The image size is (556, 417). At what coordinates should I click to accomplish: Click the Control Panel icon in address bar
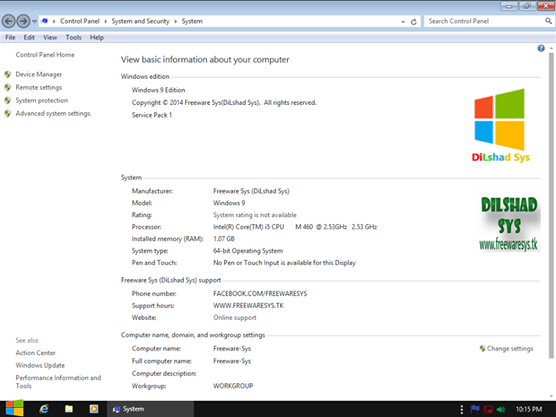pos(45,21)
